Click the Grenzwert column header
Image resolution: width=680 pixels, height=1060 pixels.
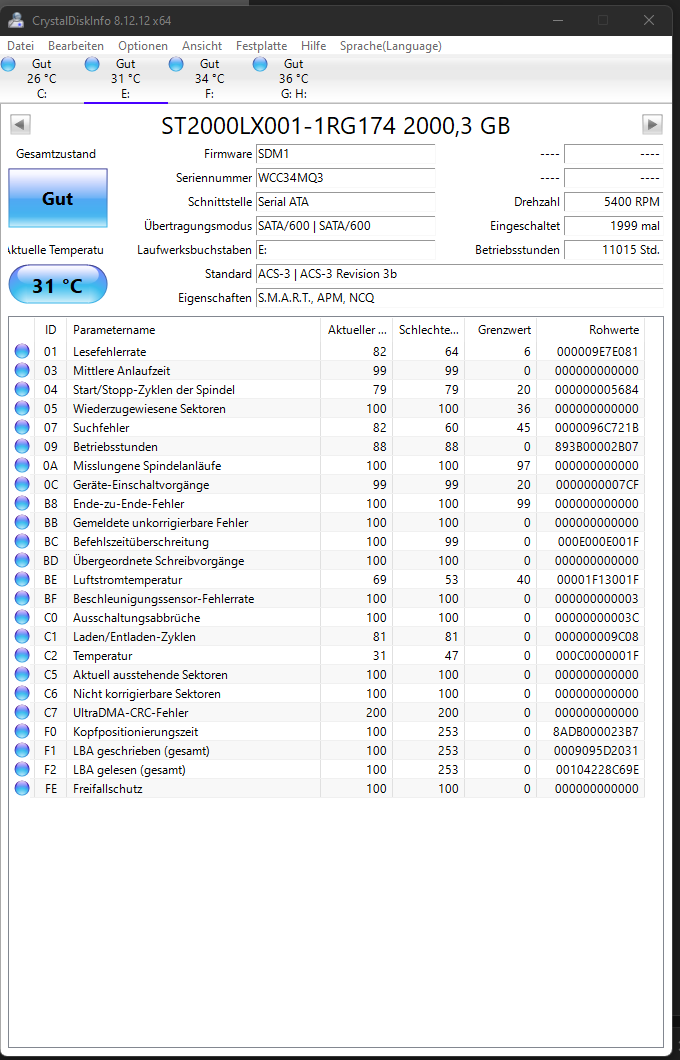point(501,330)
